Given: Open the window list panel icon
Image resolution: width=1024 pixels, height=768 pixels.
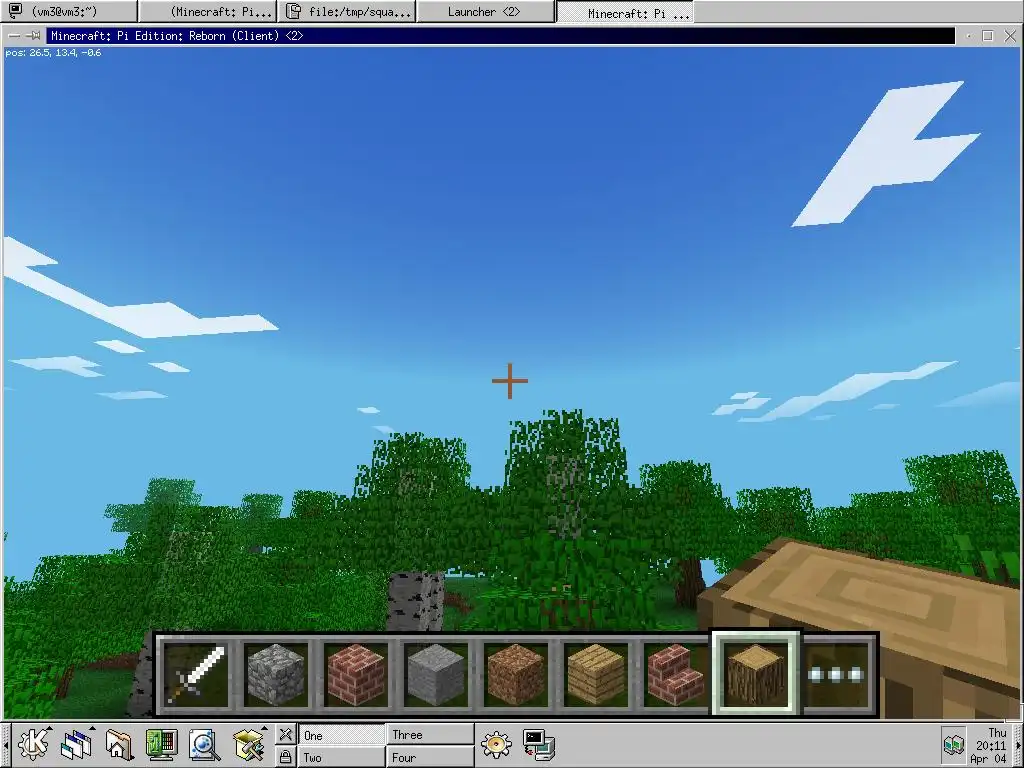Looking at the screenshot, I should point(76,744).
